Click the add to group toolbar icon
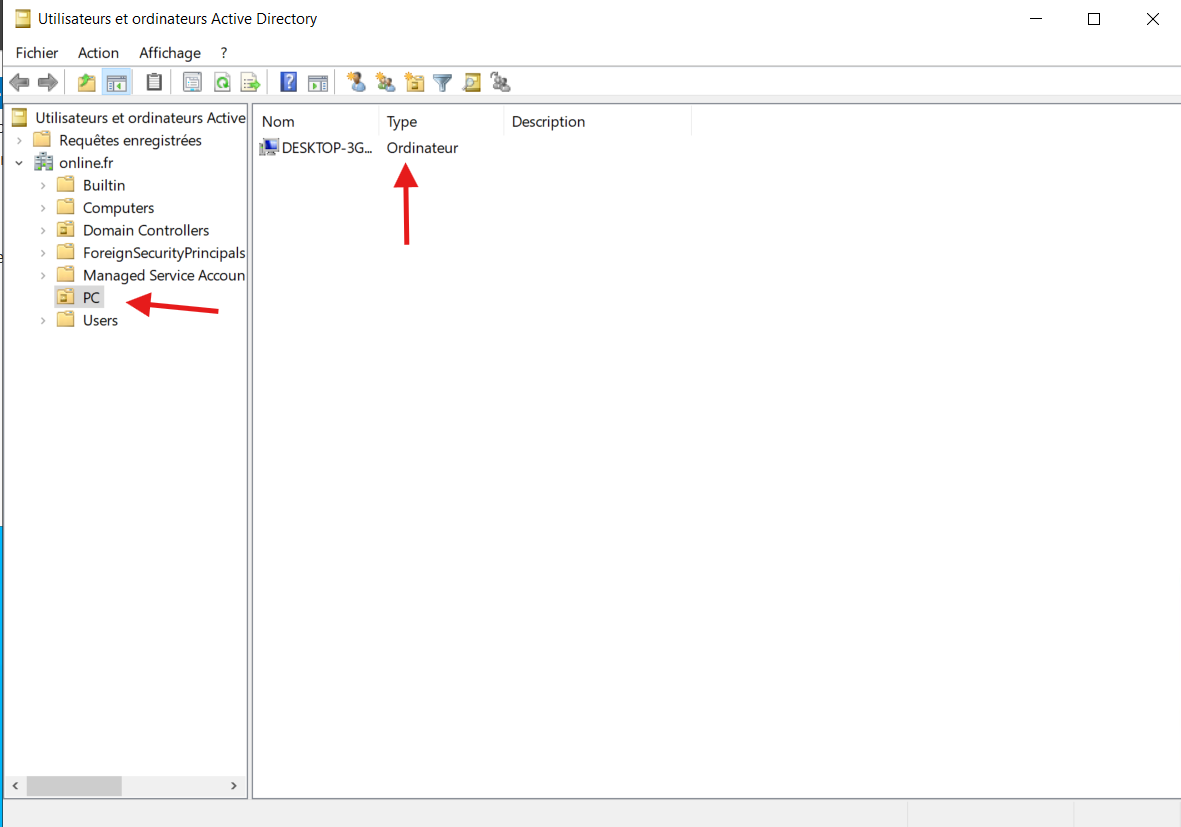Screen dimensions: 1181x827 tap(500, 82)
